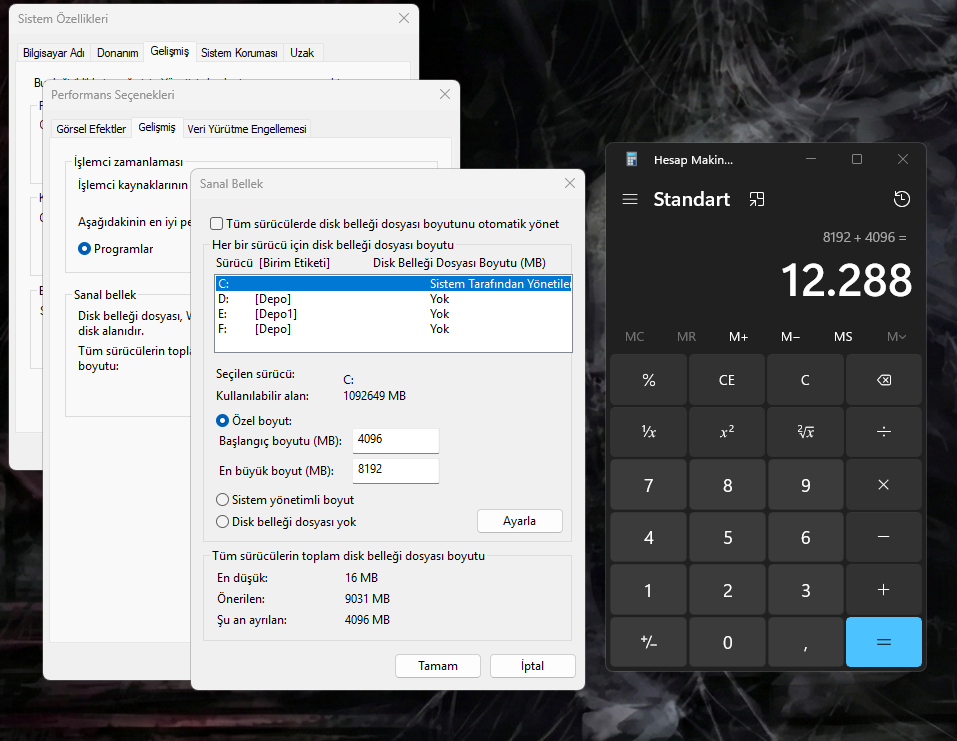957x741 pixels.
Task: Open Donanım tab in Sistem Özellikleri
Action: (117, 53)
